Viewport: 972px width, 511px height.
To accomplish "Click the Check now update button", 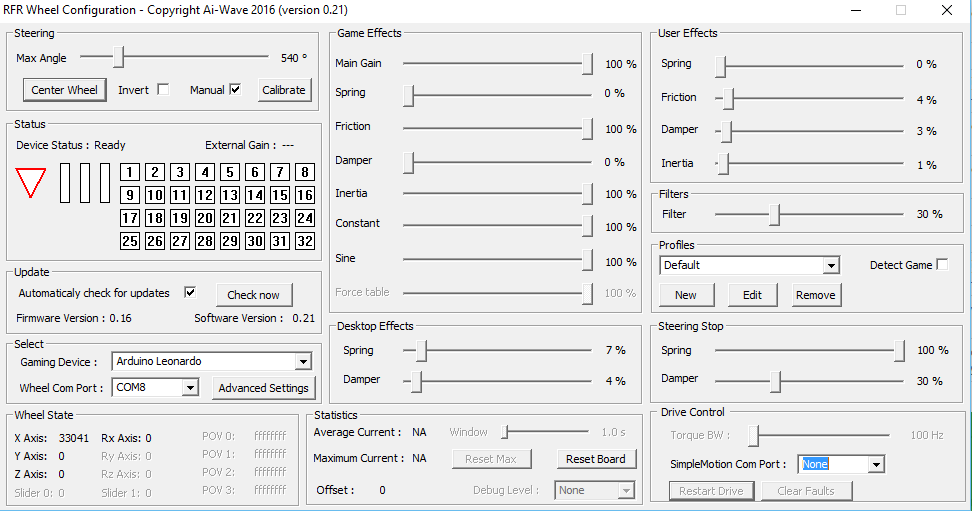I will pyautogui.click(x=254, y=295).
